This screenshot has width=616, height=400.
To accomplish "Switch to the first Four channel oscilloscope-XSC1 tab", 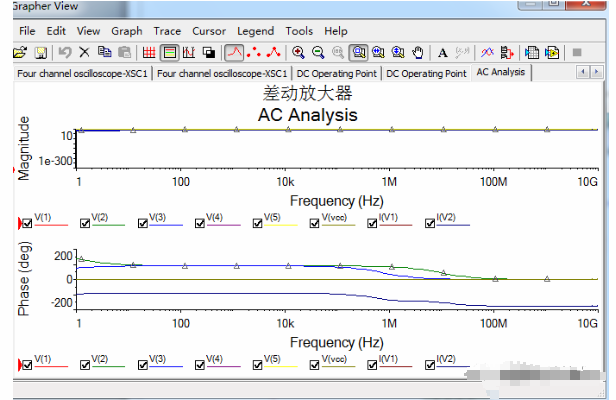I will tap(82, 73).
